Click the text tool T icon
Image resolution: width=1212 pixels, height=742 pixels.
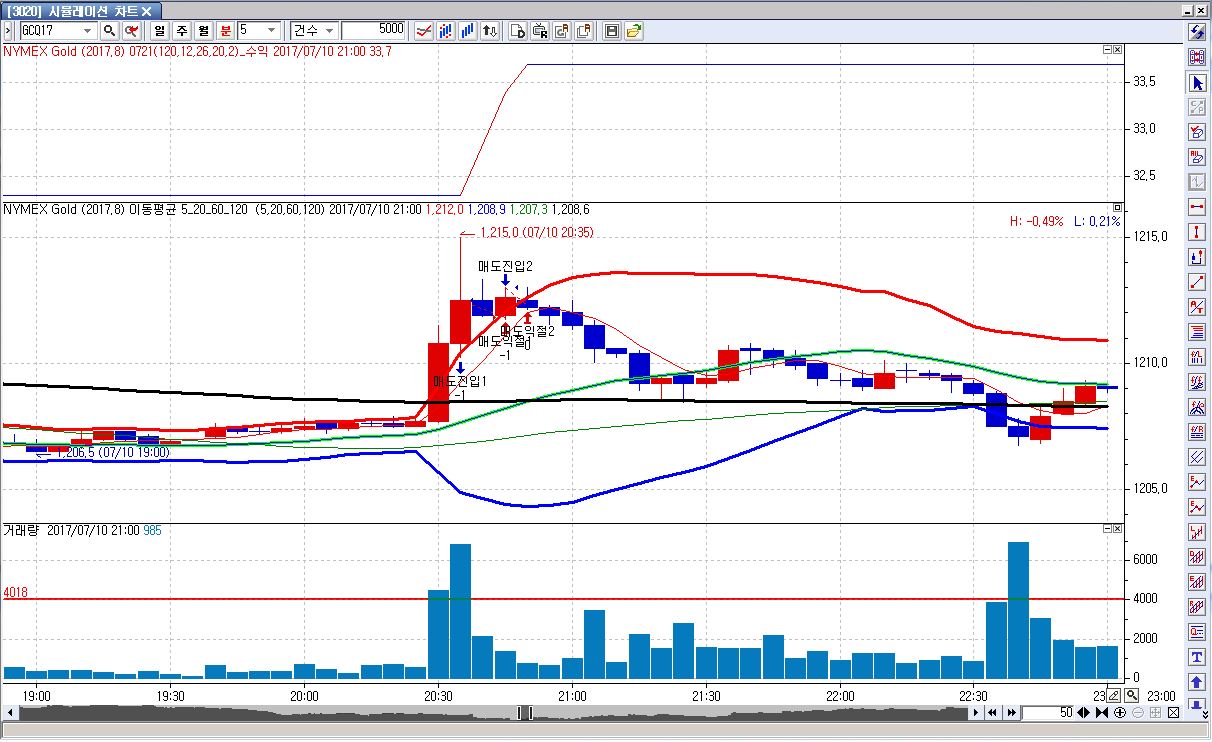pos(1197,657)
